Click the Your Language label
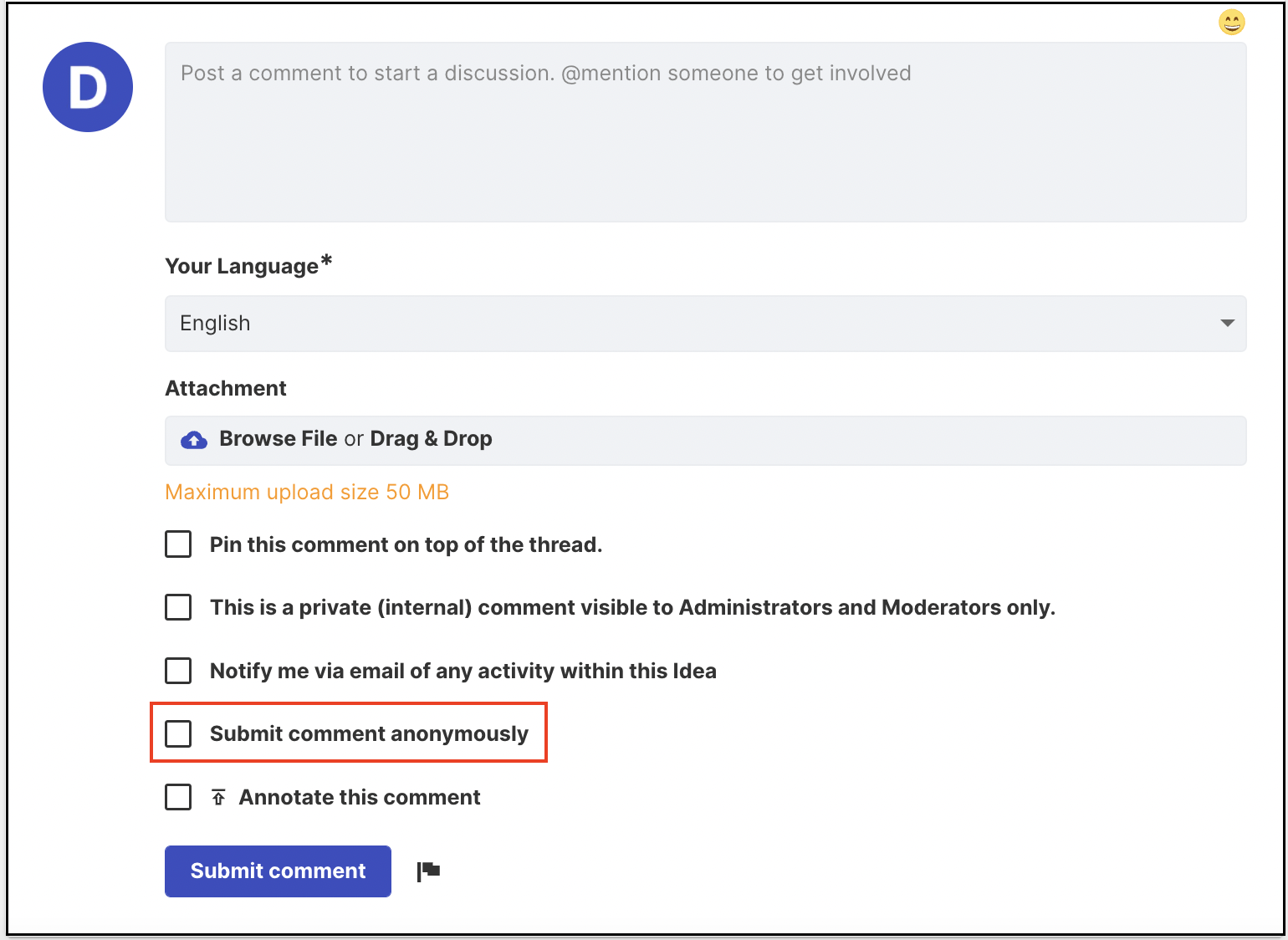1288x940 pixels. click(248, 265)
